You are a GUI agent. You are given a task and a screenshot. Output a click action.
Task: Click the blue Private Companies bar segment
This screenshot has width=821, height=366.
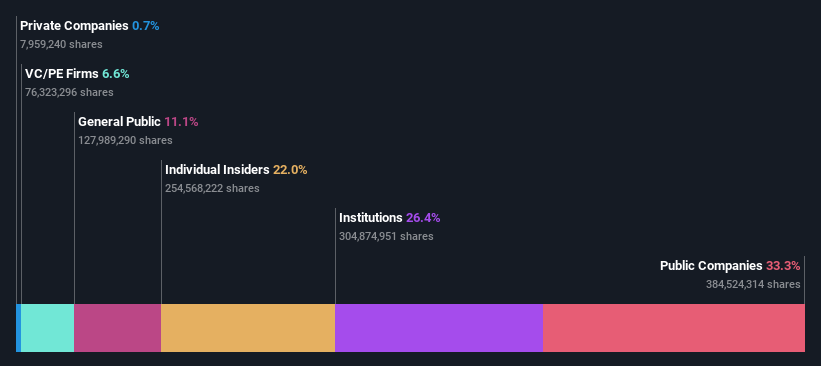[18, 328]
